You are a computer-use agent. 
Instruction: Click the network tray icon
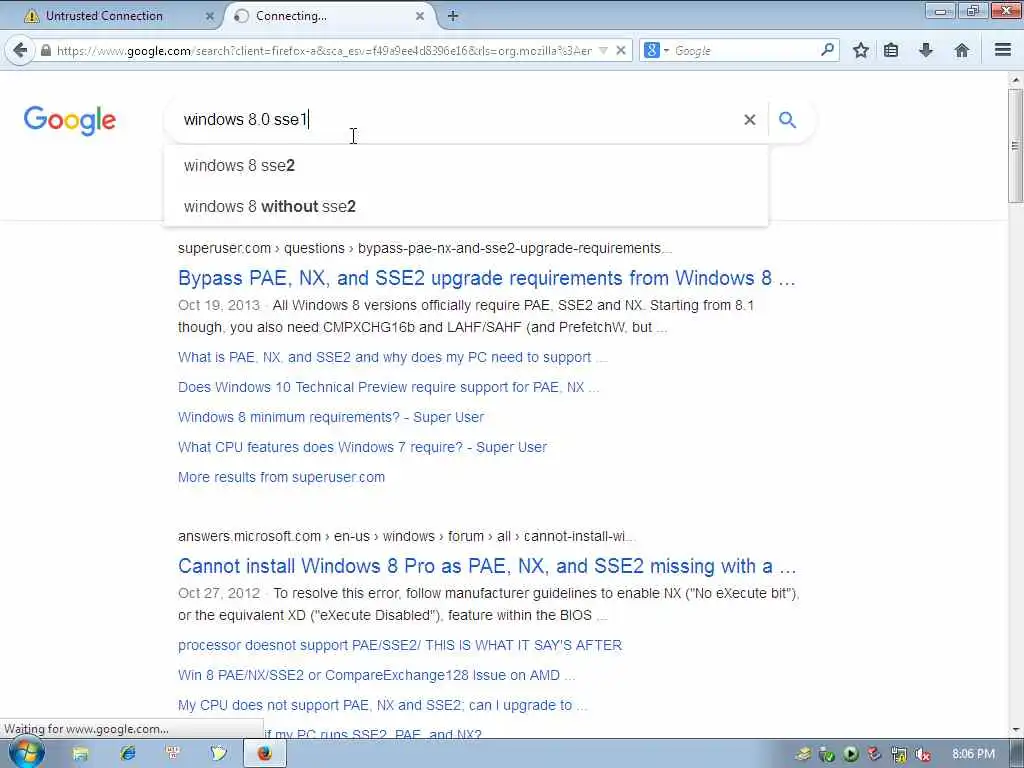click(899, 754)
